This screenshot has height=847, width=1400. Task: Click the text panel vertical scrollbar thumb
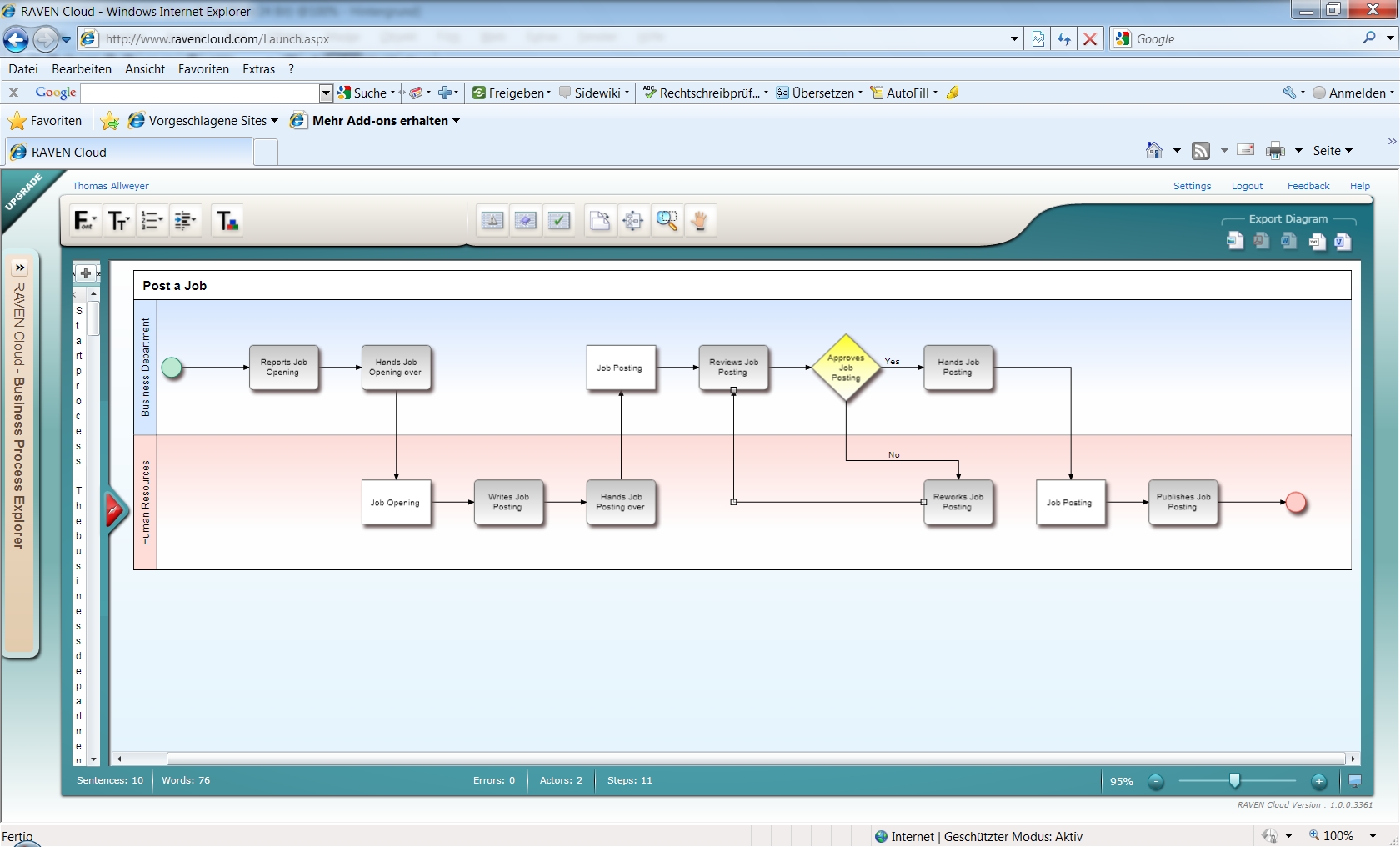(x=93, y=318)
